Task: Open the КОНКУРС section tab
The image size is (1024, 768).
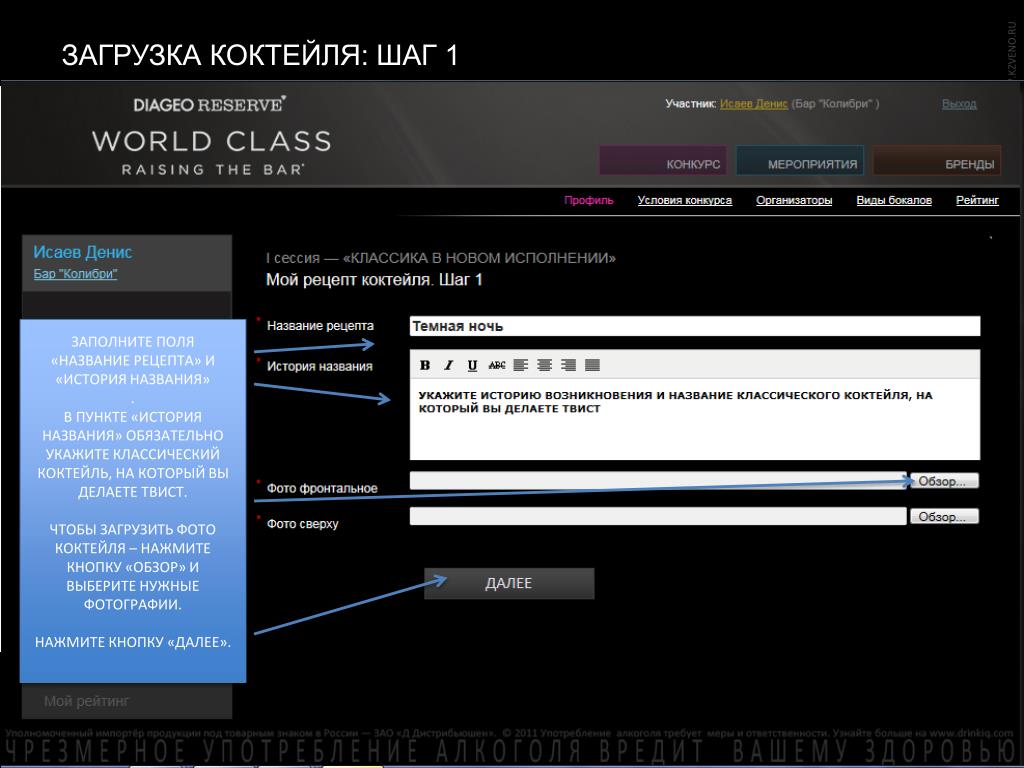Action: click(x=663, y=161)
